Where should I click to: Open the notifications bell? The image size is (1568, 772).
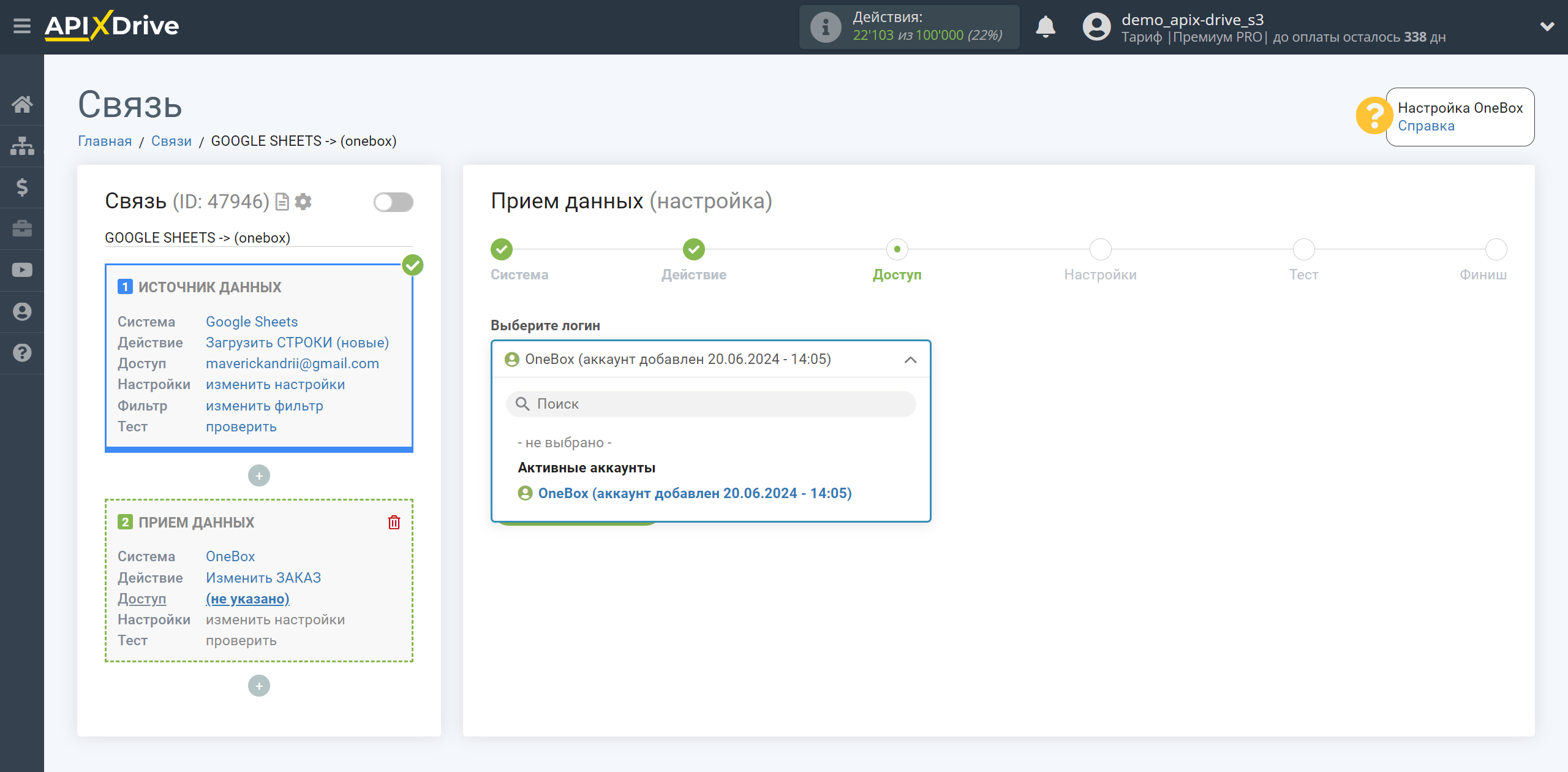pos(1046,27)
